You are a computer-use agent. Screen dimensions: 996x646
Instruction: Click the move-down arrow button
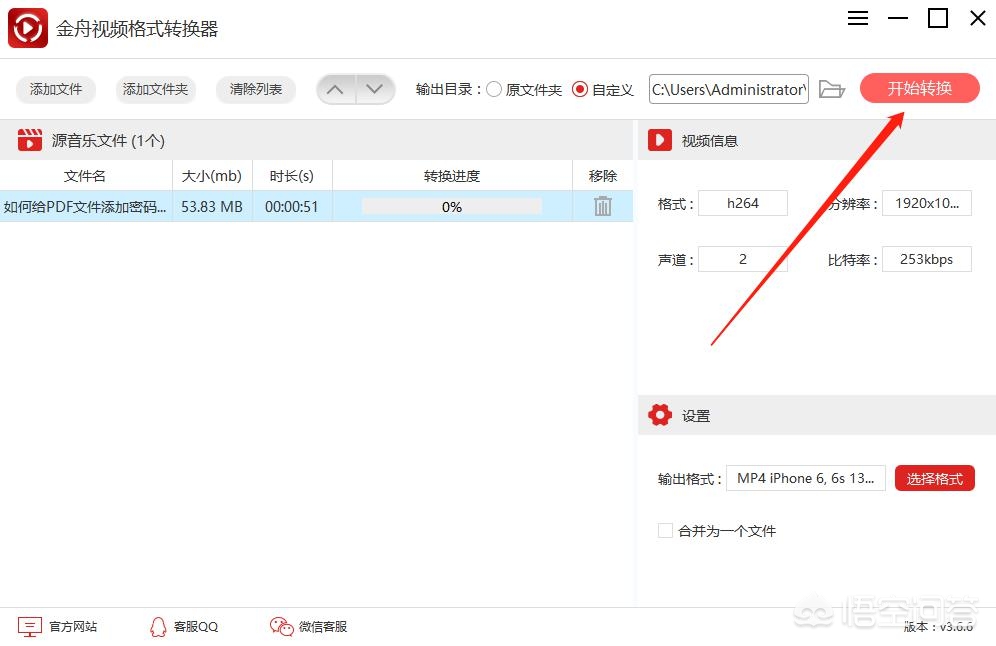[x=375, y=90]
